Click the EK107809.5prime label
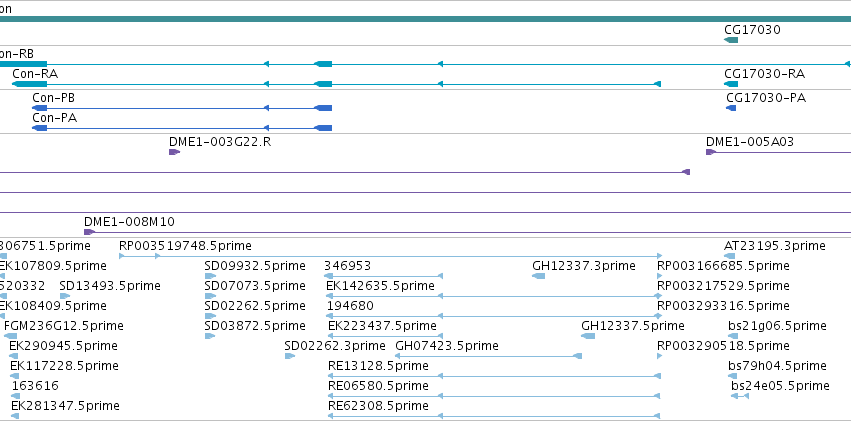 53,266
